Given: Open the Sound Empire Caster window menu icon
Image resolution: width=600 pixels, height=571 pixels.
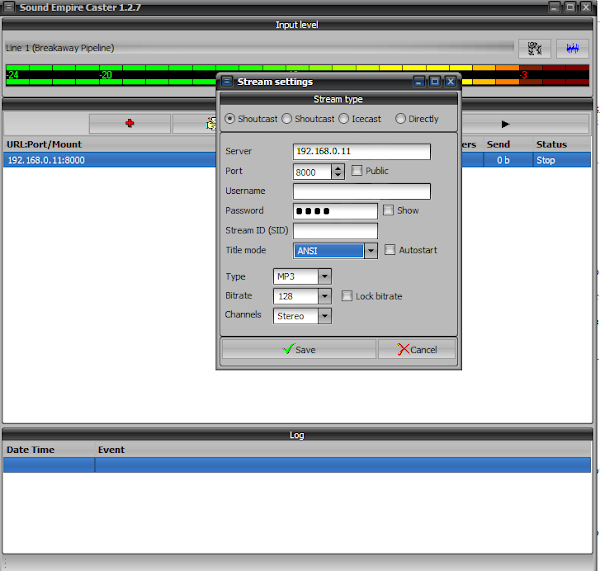Looking at the screenshot, I should coord(9,7).
